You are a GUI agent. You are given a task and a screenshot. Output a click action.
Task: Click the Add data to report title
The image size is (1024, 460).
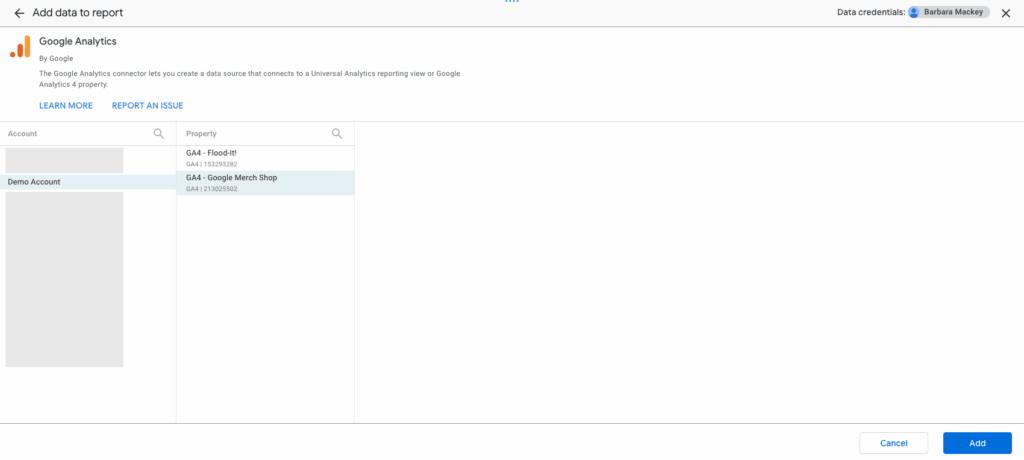pos(79,13)
